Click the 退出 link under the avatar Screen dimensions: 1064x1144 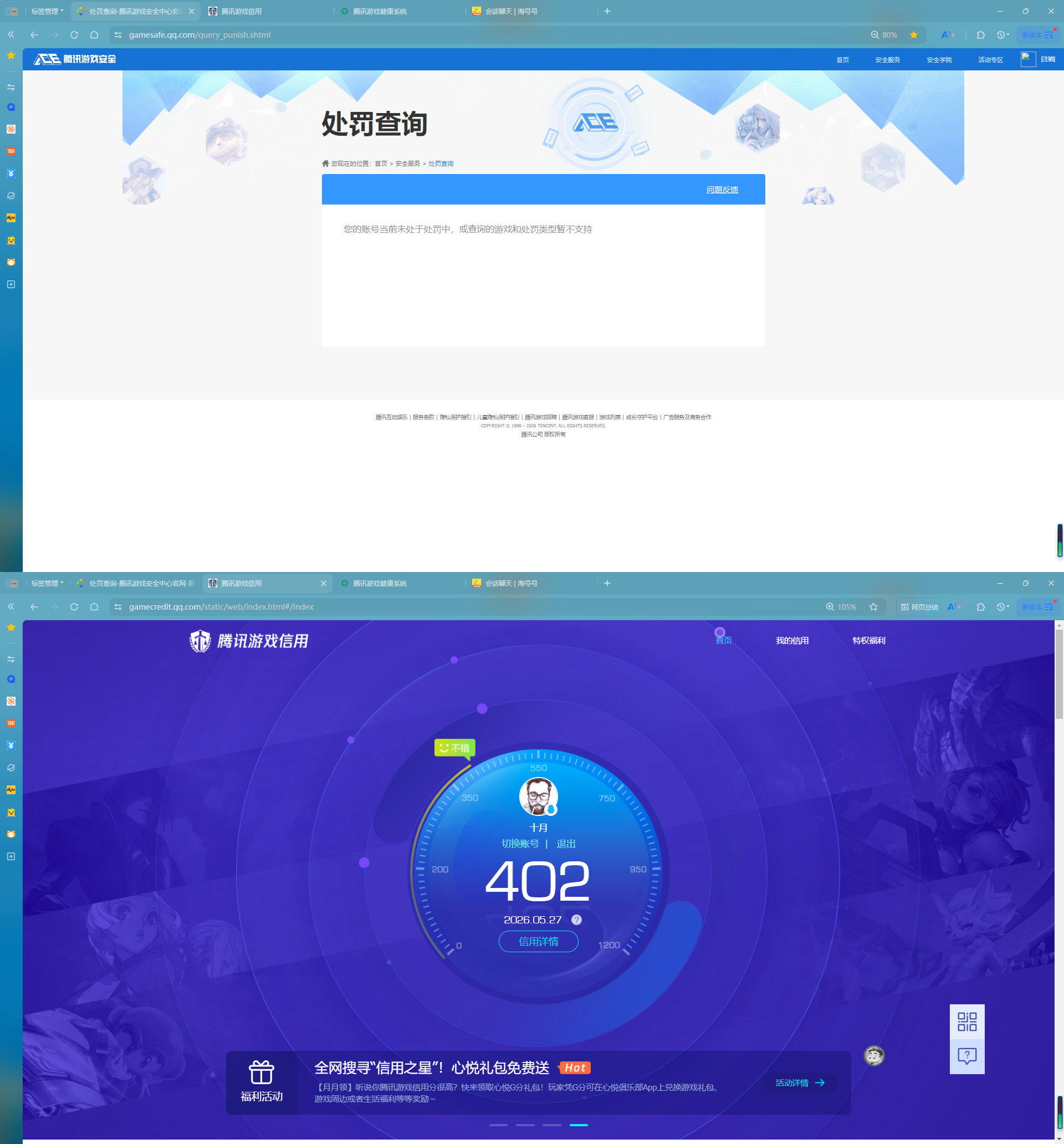click(566, 844)
